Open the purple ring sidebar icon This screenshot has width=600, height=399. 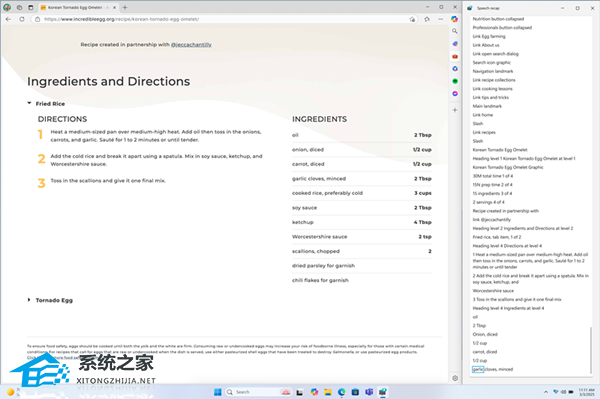pyautogui.click(x=455, y=94)
